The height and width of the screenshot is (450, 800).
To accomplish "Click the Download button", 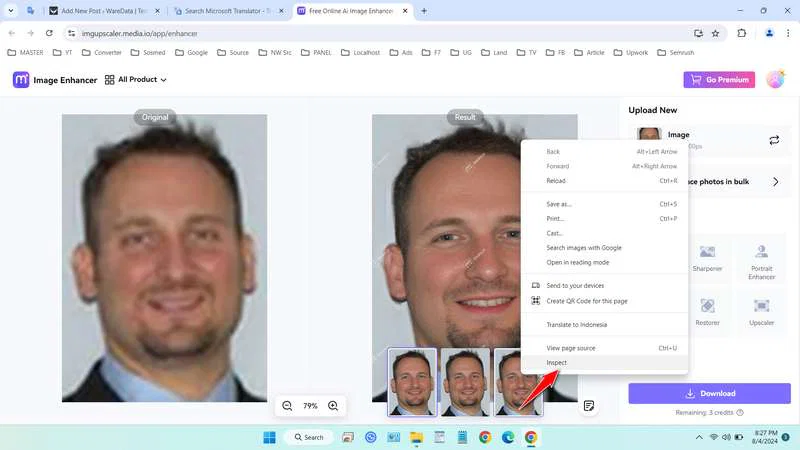I will click(709, 393).
